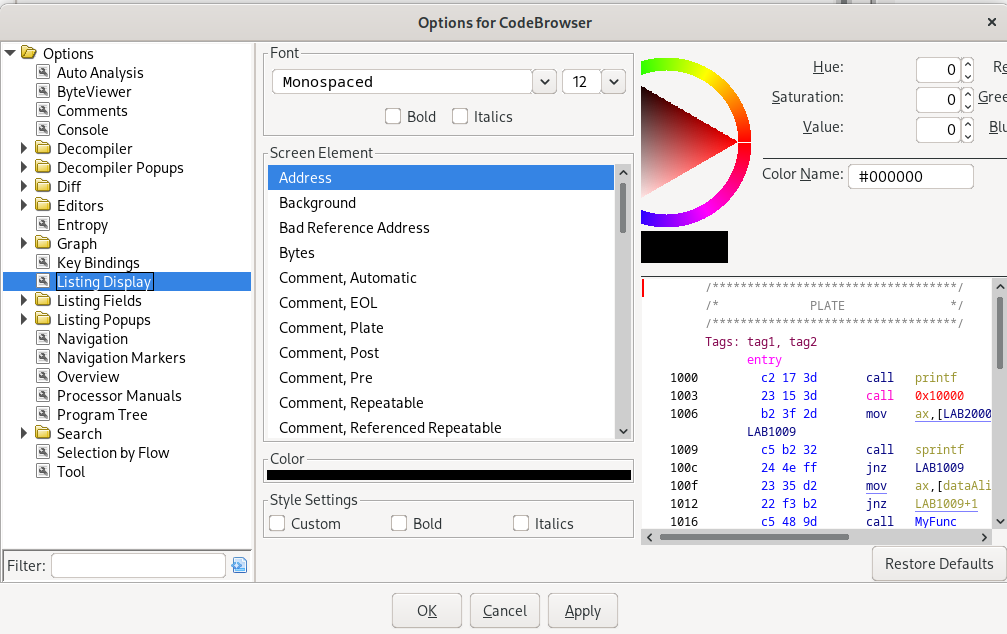Open the Monospaced font family dropdown

(x=545, y=82)
